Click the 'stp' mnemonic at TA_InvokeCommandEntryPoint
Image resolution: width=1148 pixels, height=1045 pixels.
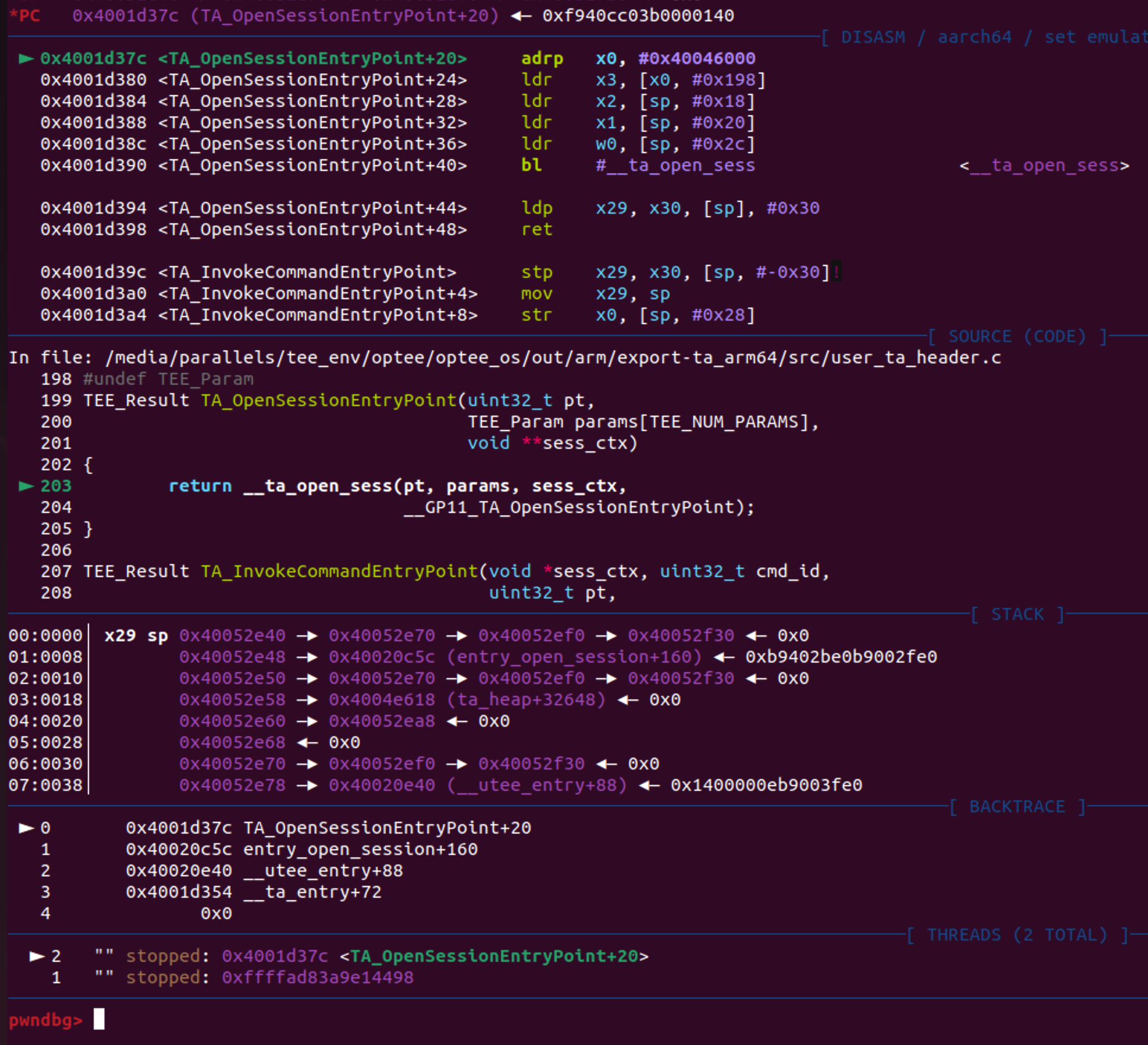point(537,272)
